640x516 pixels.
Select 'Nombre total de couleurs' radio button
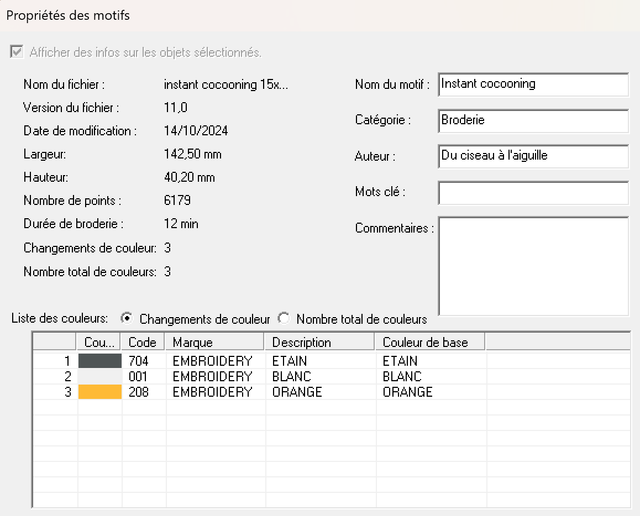284,319
